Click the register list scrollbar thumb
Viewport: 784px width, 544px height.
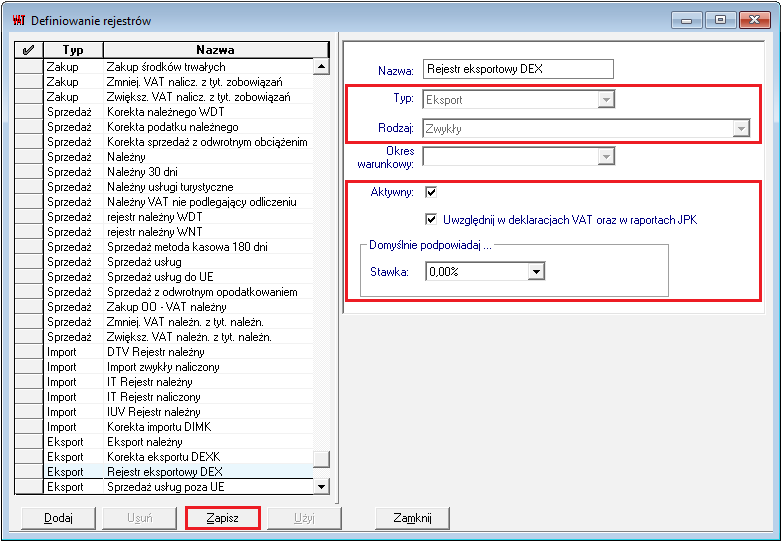pos(321,459)
